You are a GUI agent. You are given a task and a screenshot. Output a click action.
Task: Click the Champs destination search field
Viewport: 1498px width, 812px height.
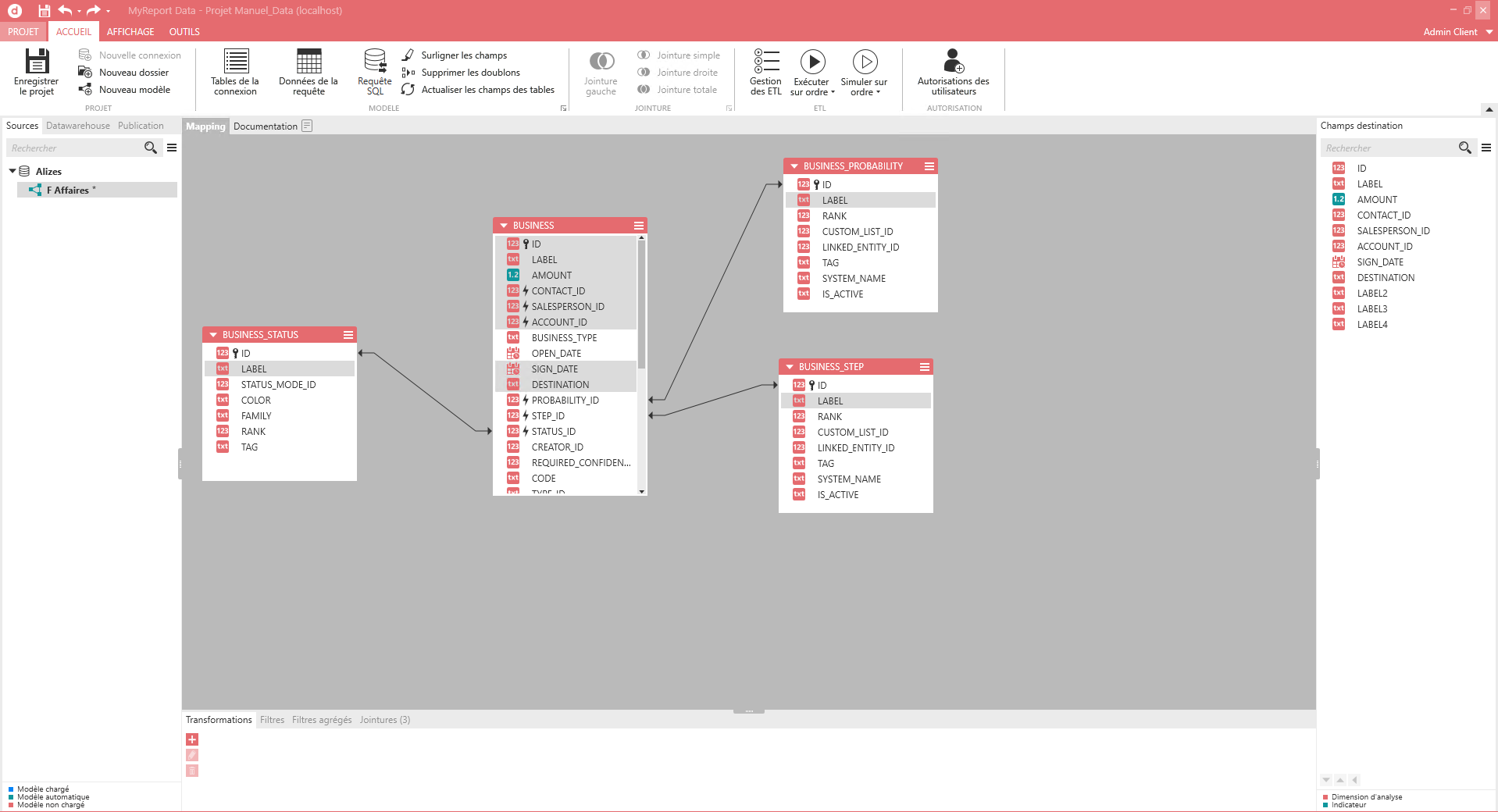click(x=1387, y=148)
